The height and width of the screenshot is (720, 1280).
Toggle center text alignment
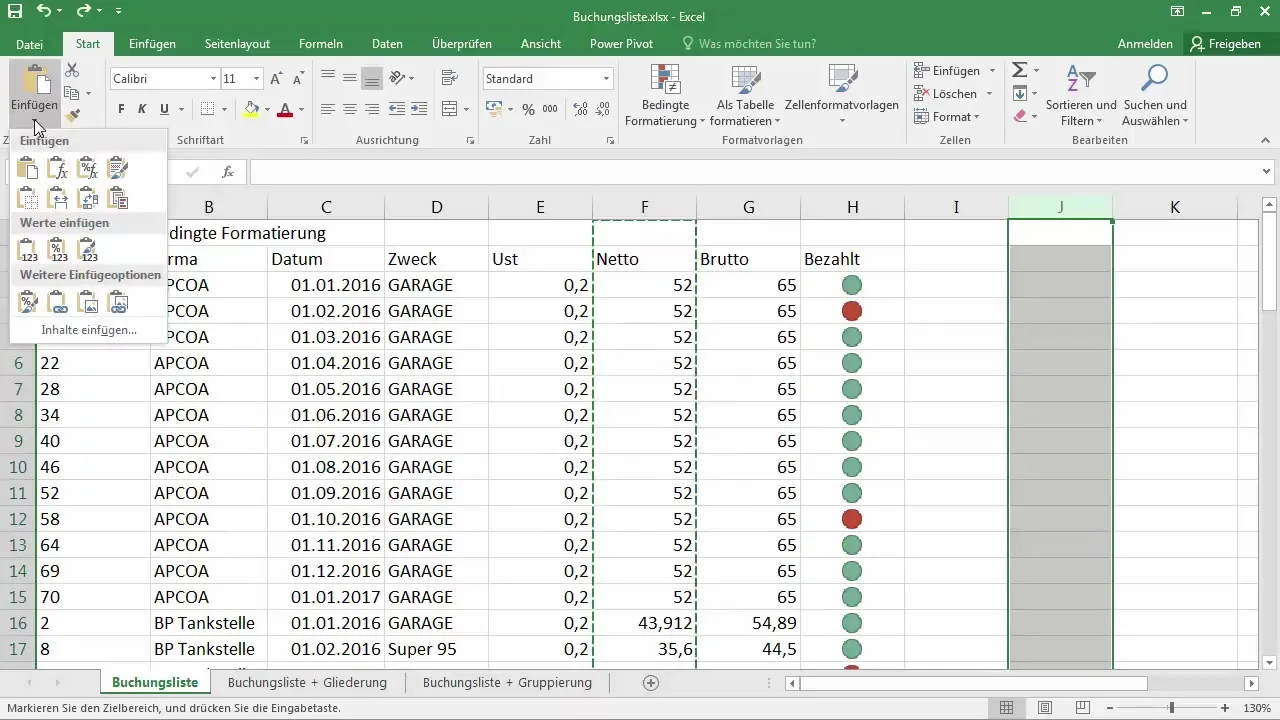(350, 109)
